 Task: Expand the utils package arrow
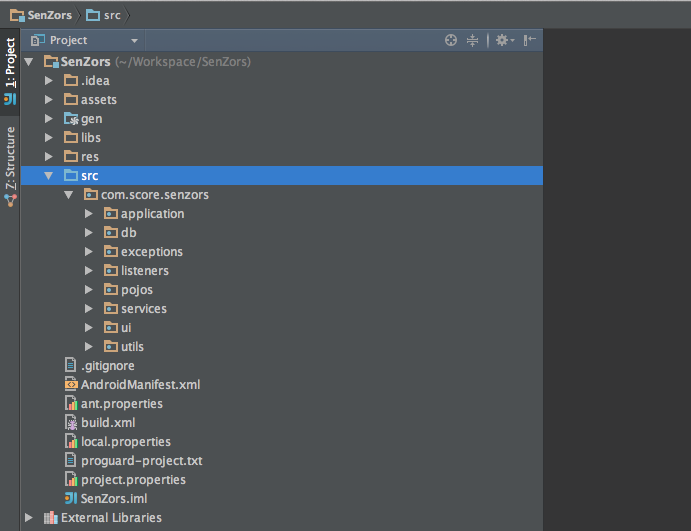[x=89, y=346]
